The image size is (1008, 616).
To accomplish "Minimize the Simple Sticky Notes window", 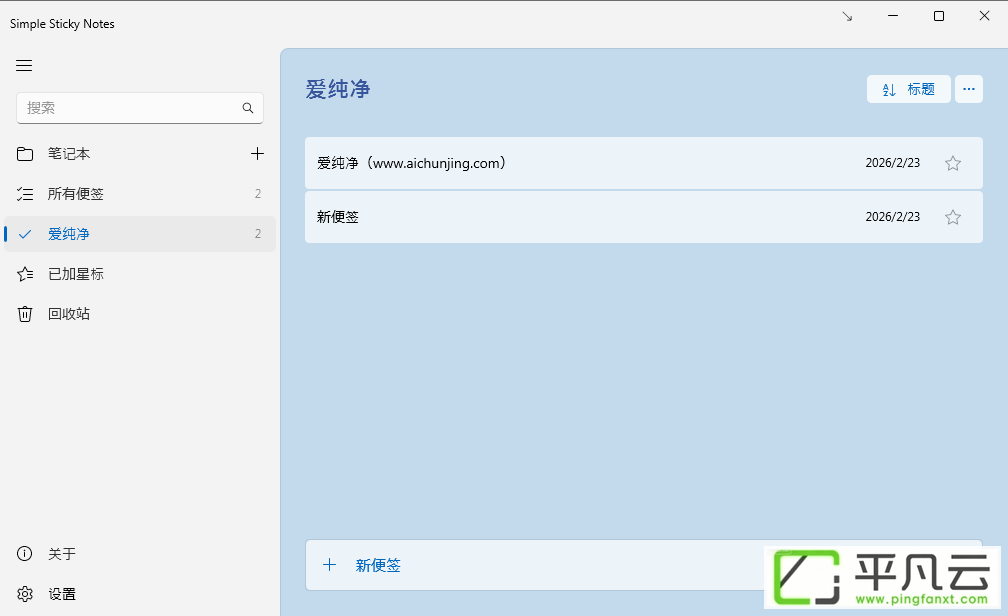I will (893, 16).
